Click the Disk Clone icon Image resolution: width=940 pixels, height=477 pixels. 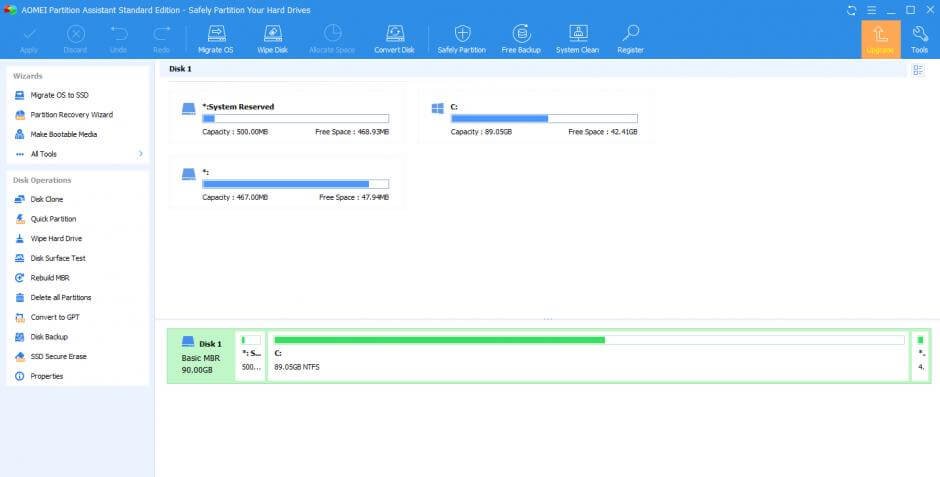tap(20, 200)
